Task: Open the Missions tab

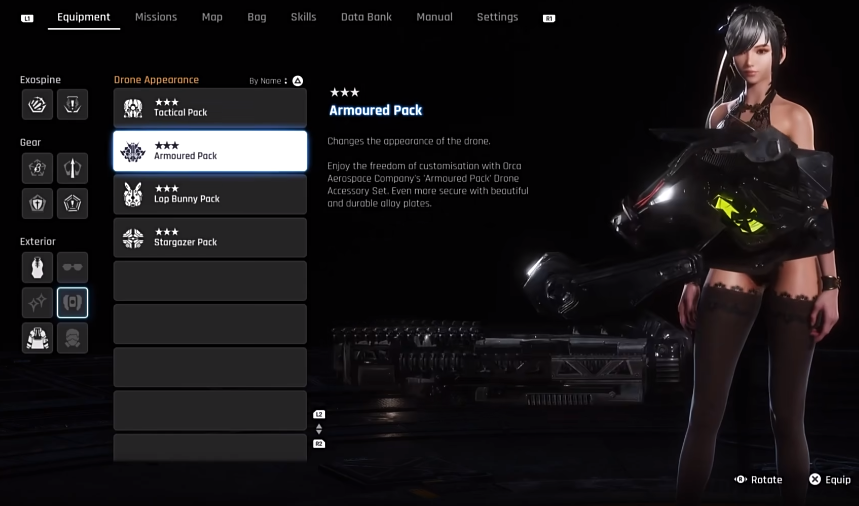Action: coord(156,17)
